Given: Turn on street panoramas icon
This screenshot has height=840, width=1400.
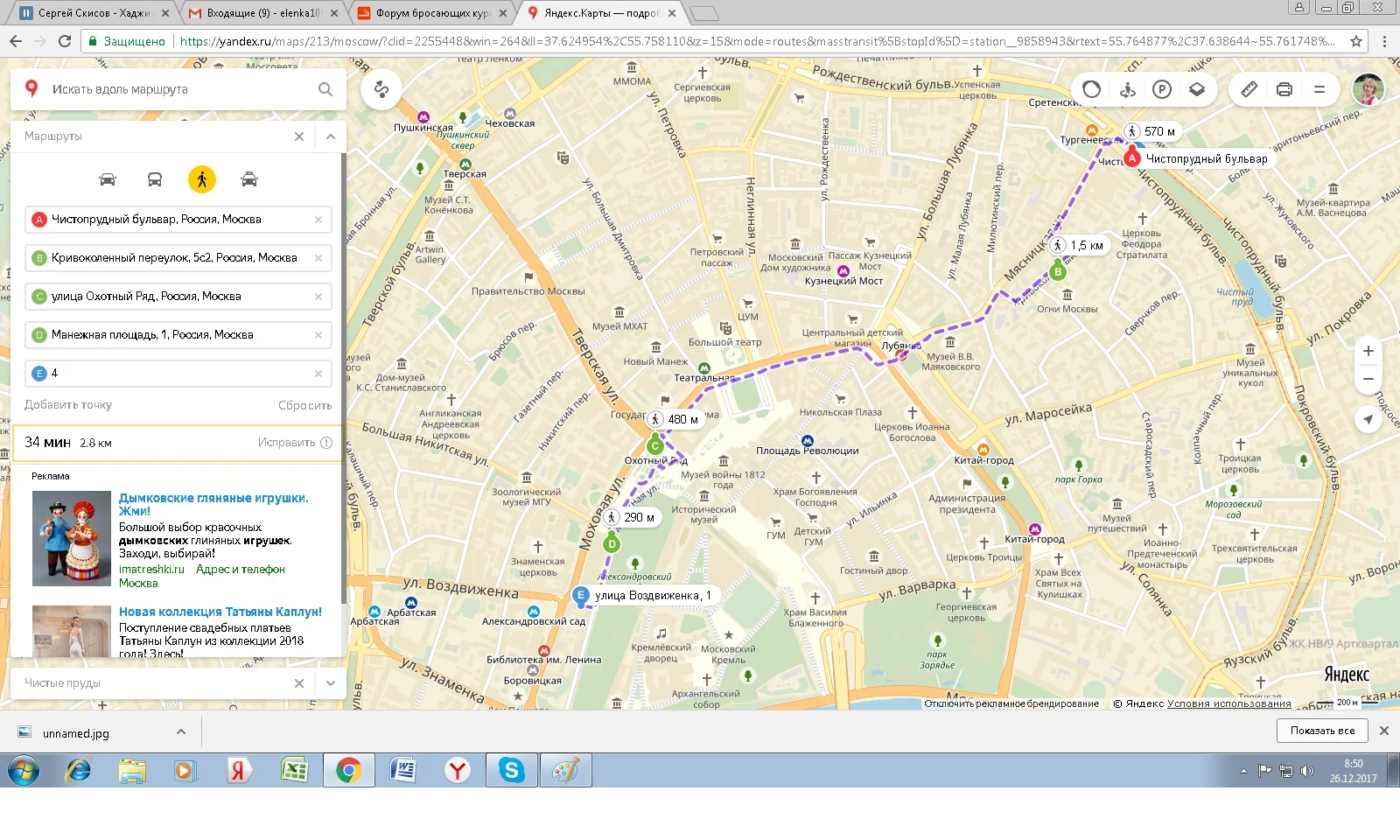Looking at the screenshot, I should pos(1127,89).
